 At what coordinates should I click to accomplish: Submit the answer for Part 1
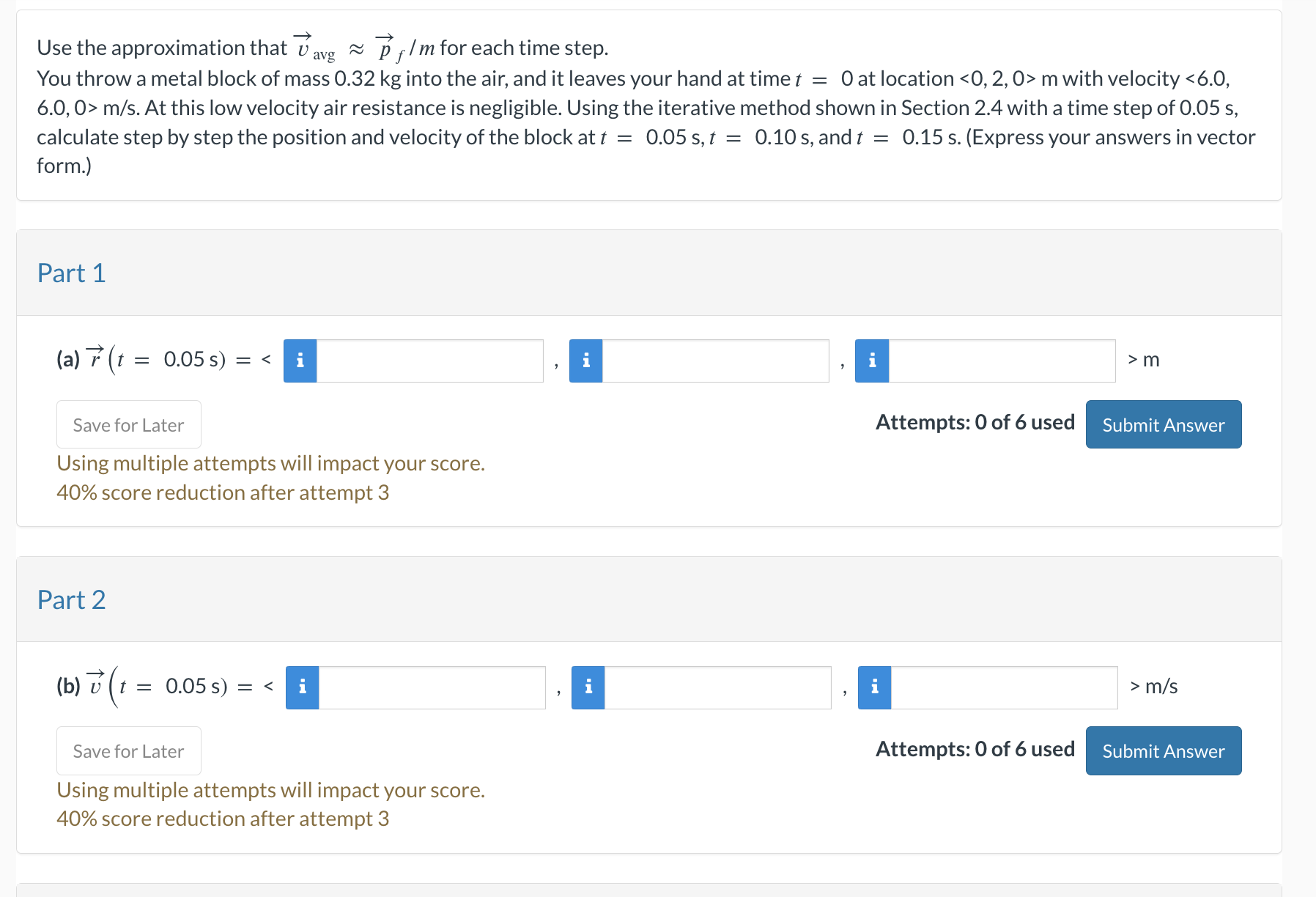[1163, 424]
